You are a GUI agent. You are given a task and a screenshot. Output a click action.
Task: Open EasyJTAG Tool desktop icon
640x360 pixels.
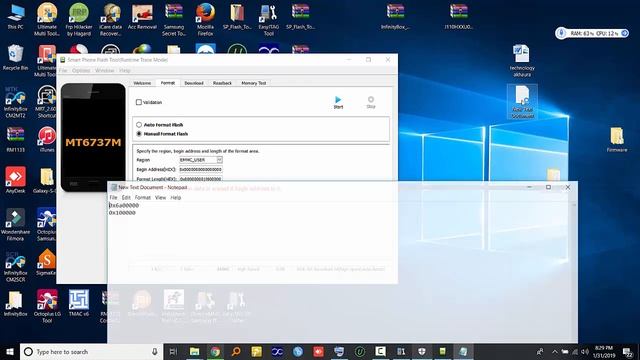(x=269, y=20)
